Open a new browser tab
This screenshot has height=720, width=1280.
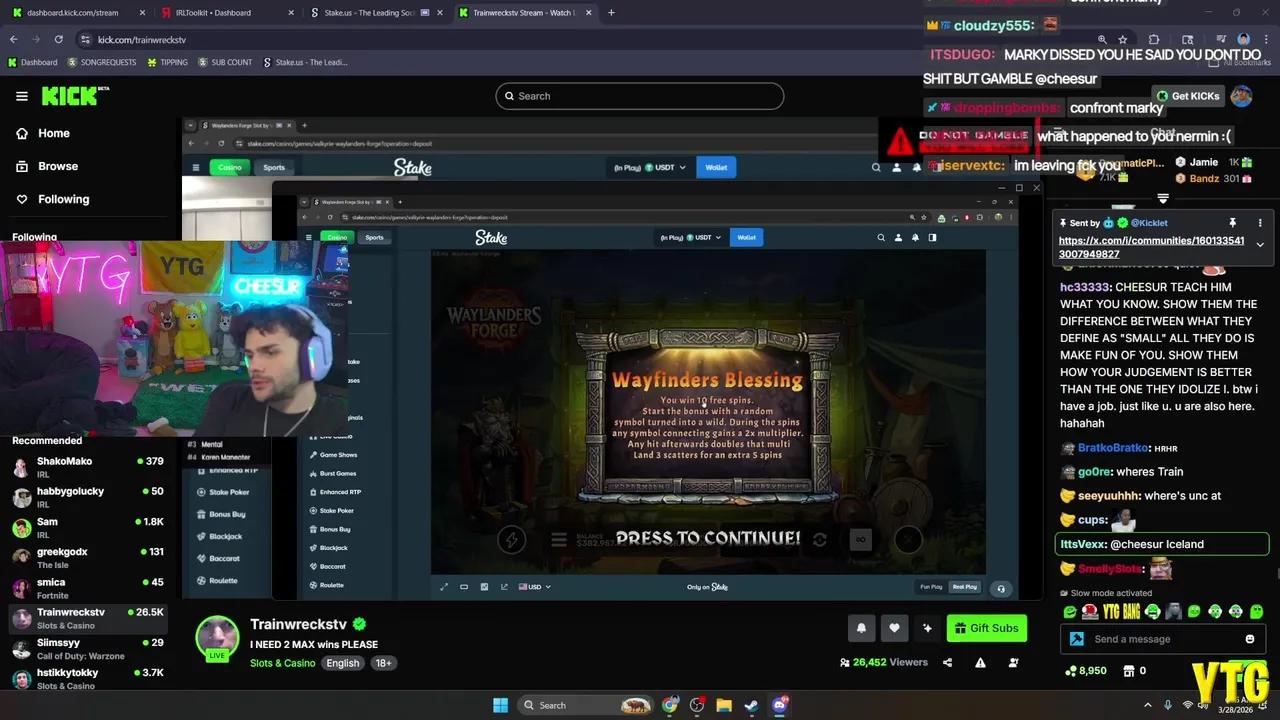[611, 13]
